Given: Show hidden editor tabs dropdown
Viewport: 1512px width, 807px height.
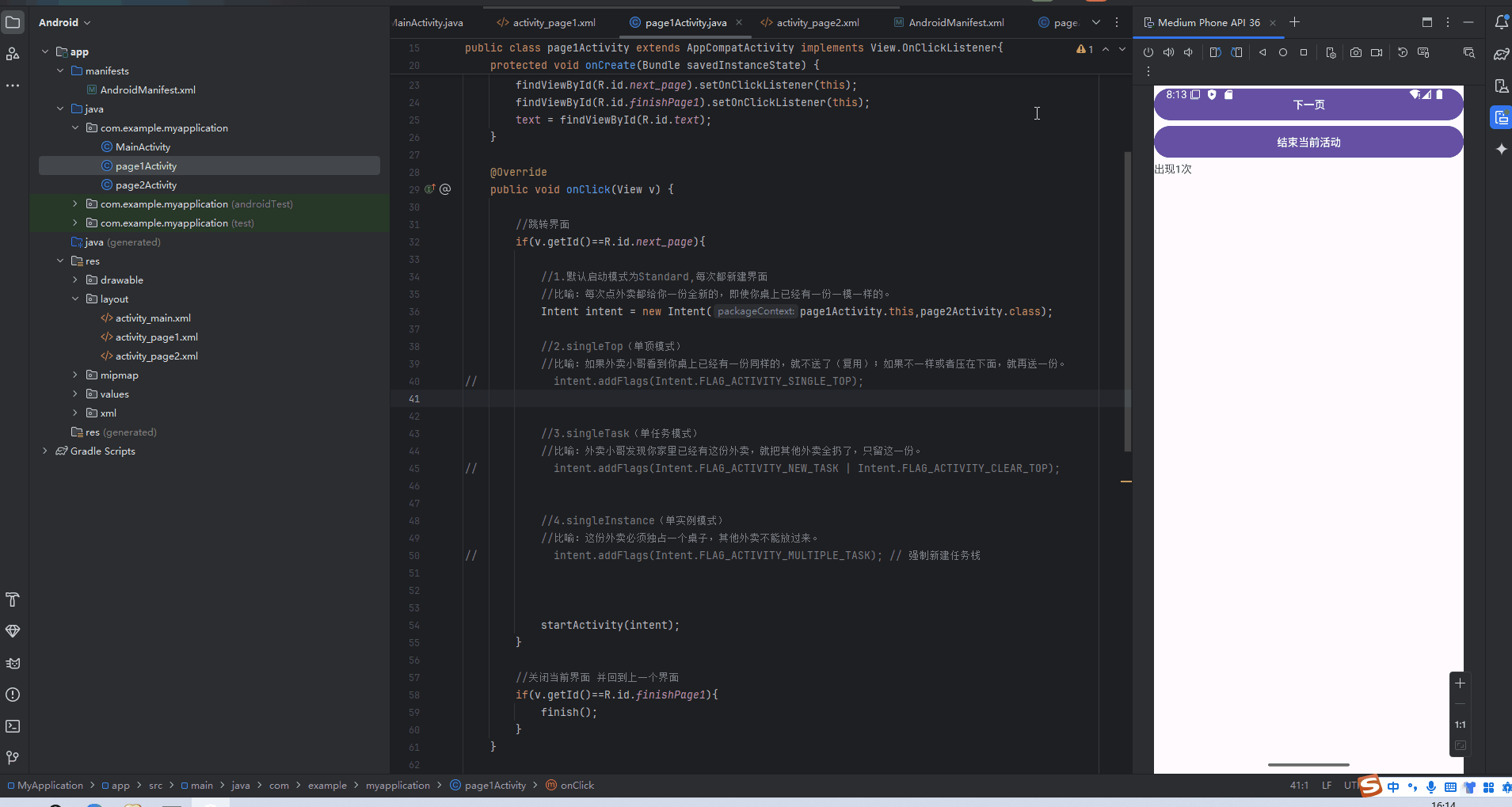Looking at the screenshot, I should [x=1096, y=22].
